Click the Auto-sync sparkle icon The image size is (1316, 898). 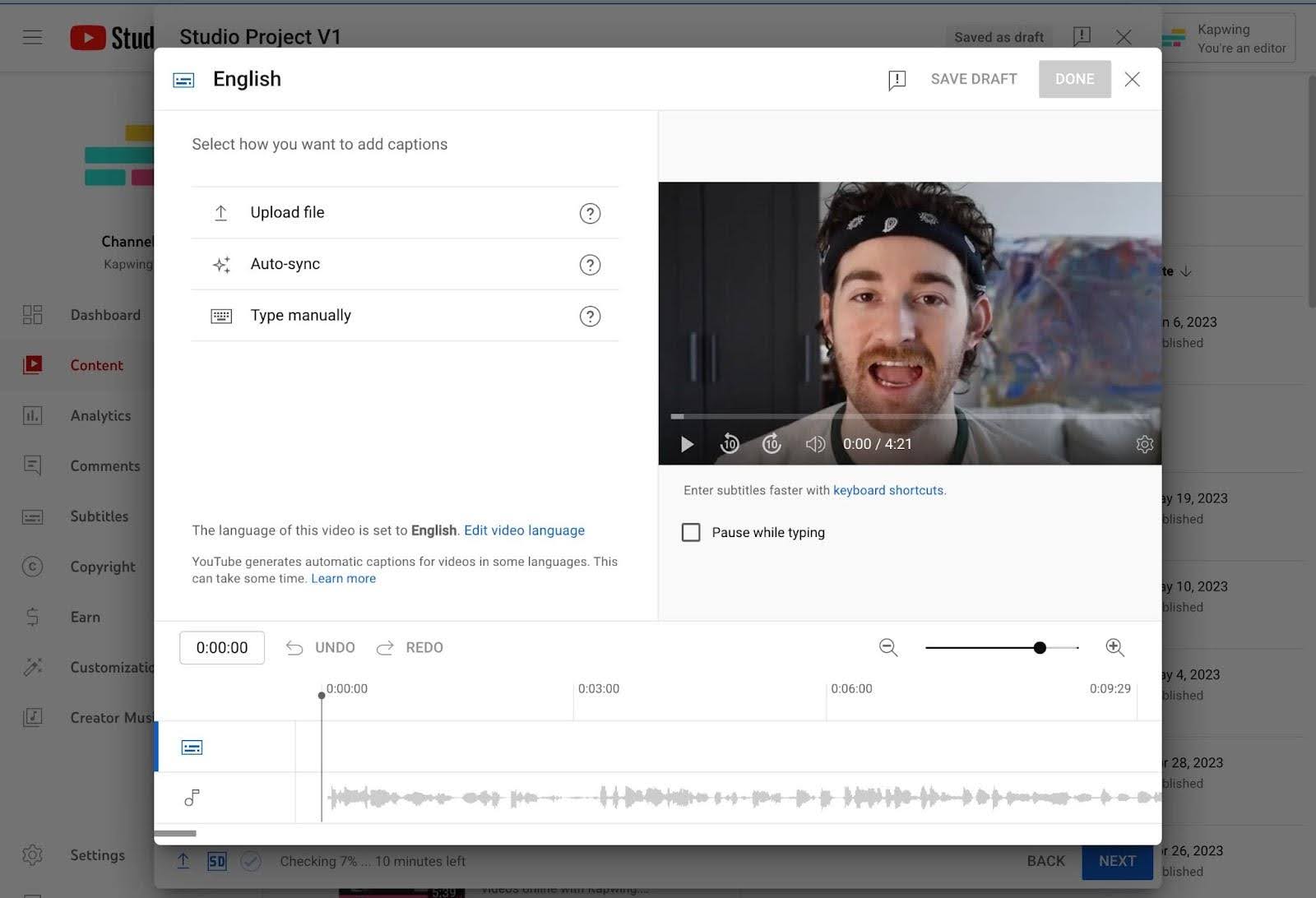point(221,265)
